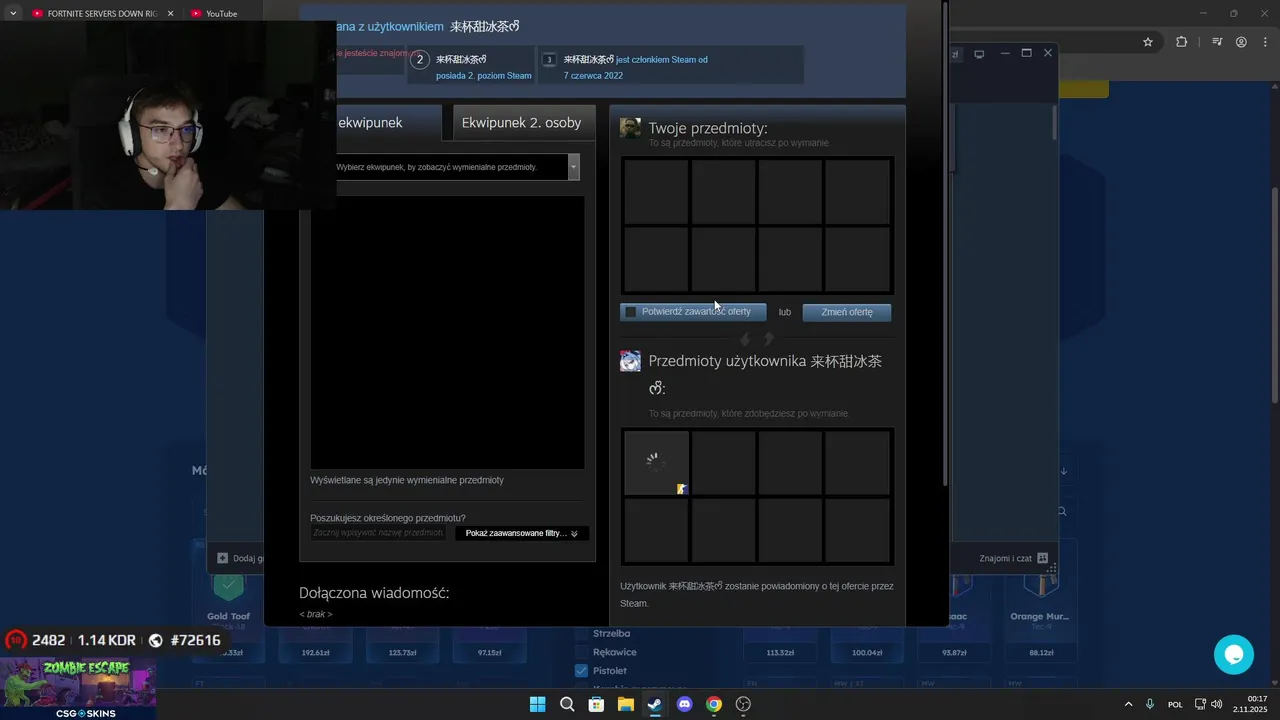Click the sort arrow on website list
The image size is (1280, 720).
[1064, 471]
